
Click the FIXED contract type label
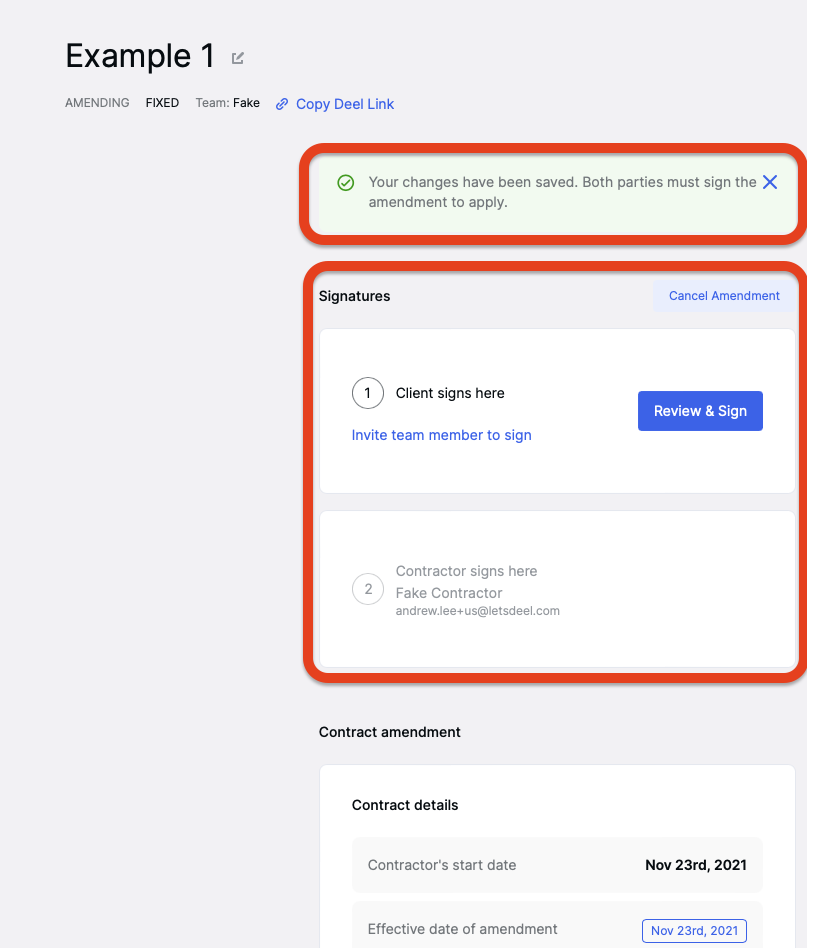click(162, 103)
